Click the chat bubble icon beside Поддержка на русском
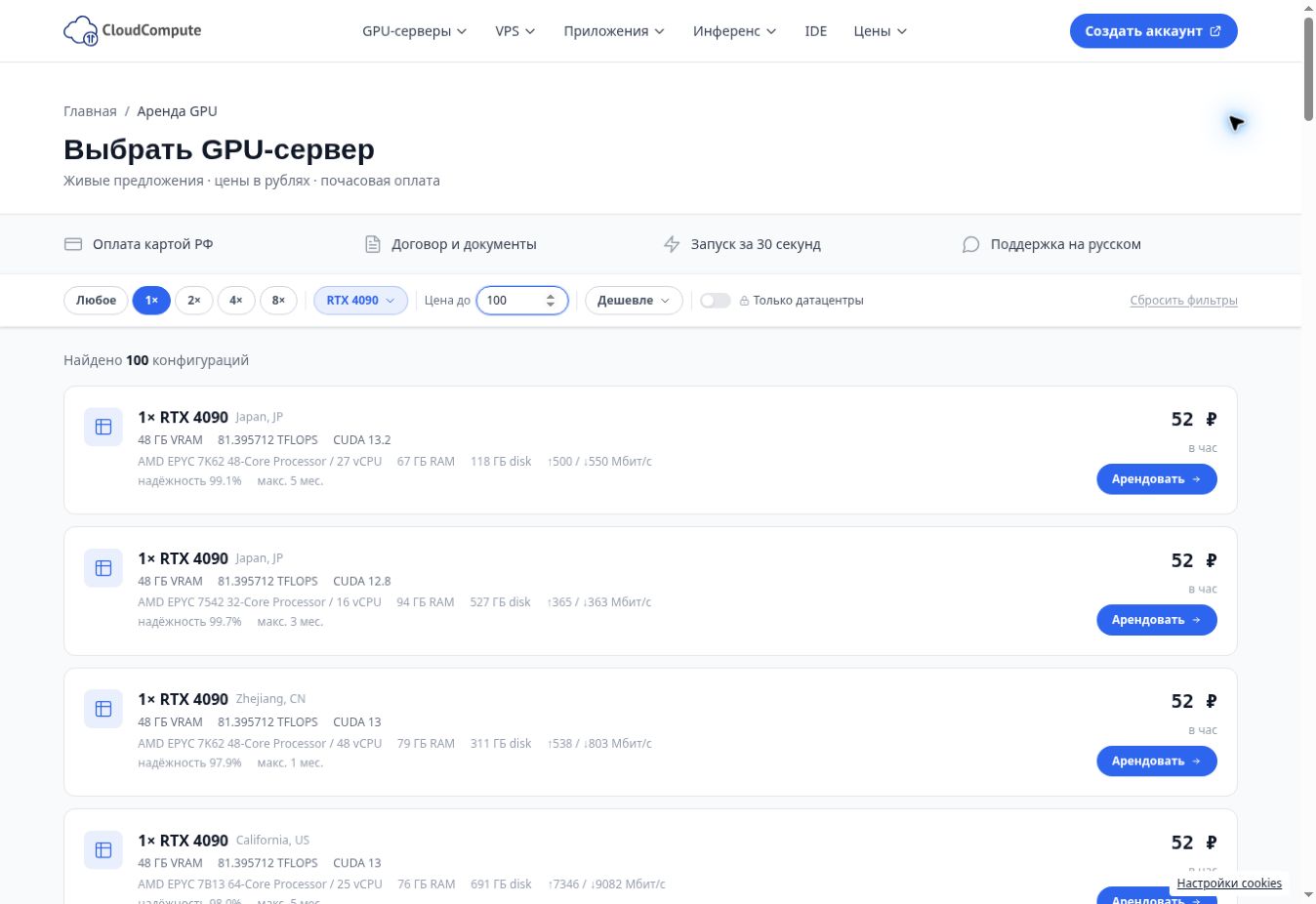This screenshot has width=1316, height=904. coord(970,244)
